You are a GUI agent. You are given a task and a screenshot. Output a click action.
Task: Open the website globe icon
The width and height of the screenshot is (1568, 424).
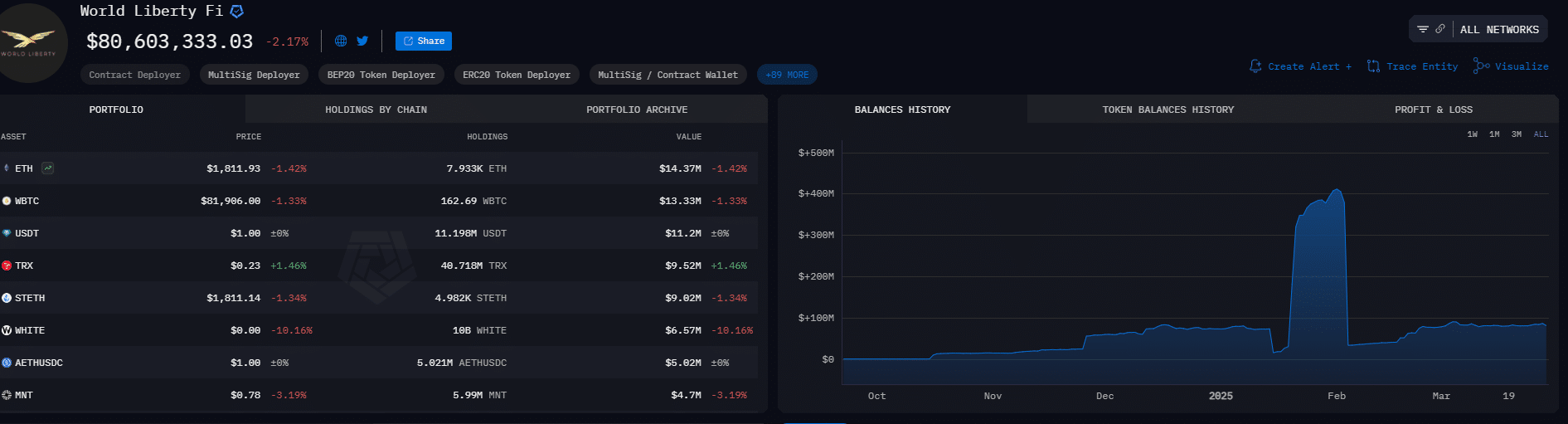tap(341, 41)
